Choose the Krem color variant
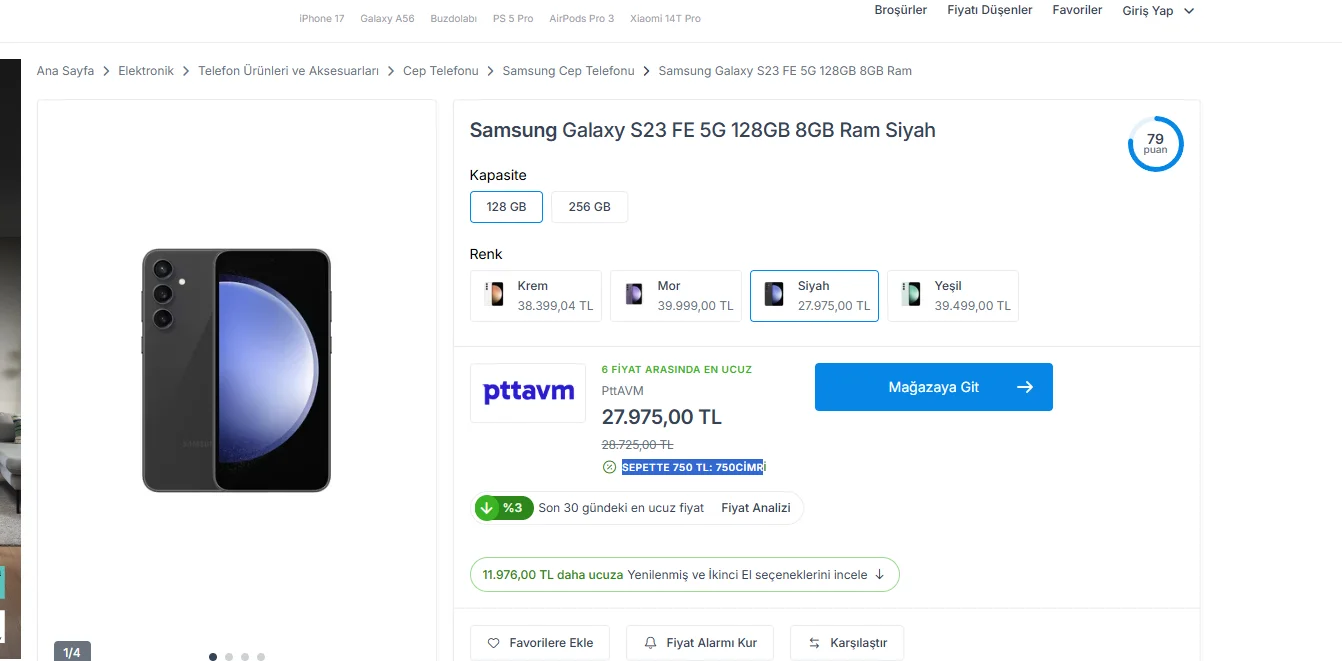The height and width of the screenshot is (661, 1342). pyautogui.click(x=536, y=296)
